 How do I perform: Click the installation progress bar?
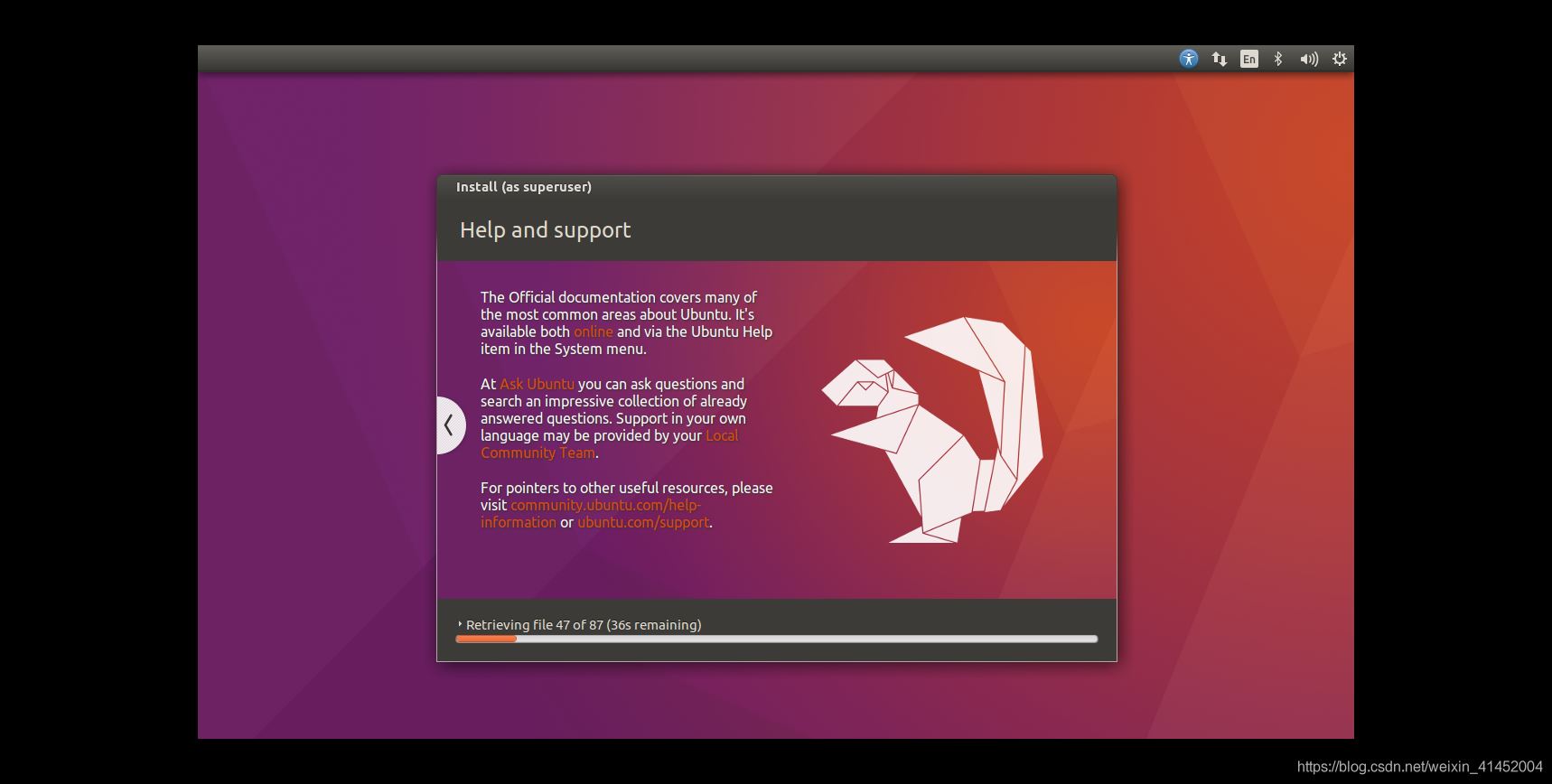click(x=777, y=639)
